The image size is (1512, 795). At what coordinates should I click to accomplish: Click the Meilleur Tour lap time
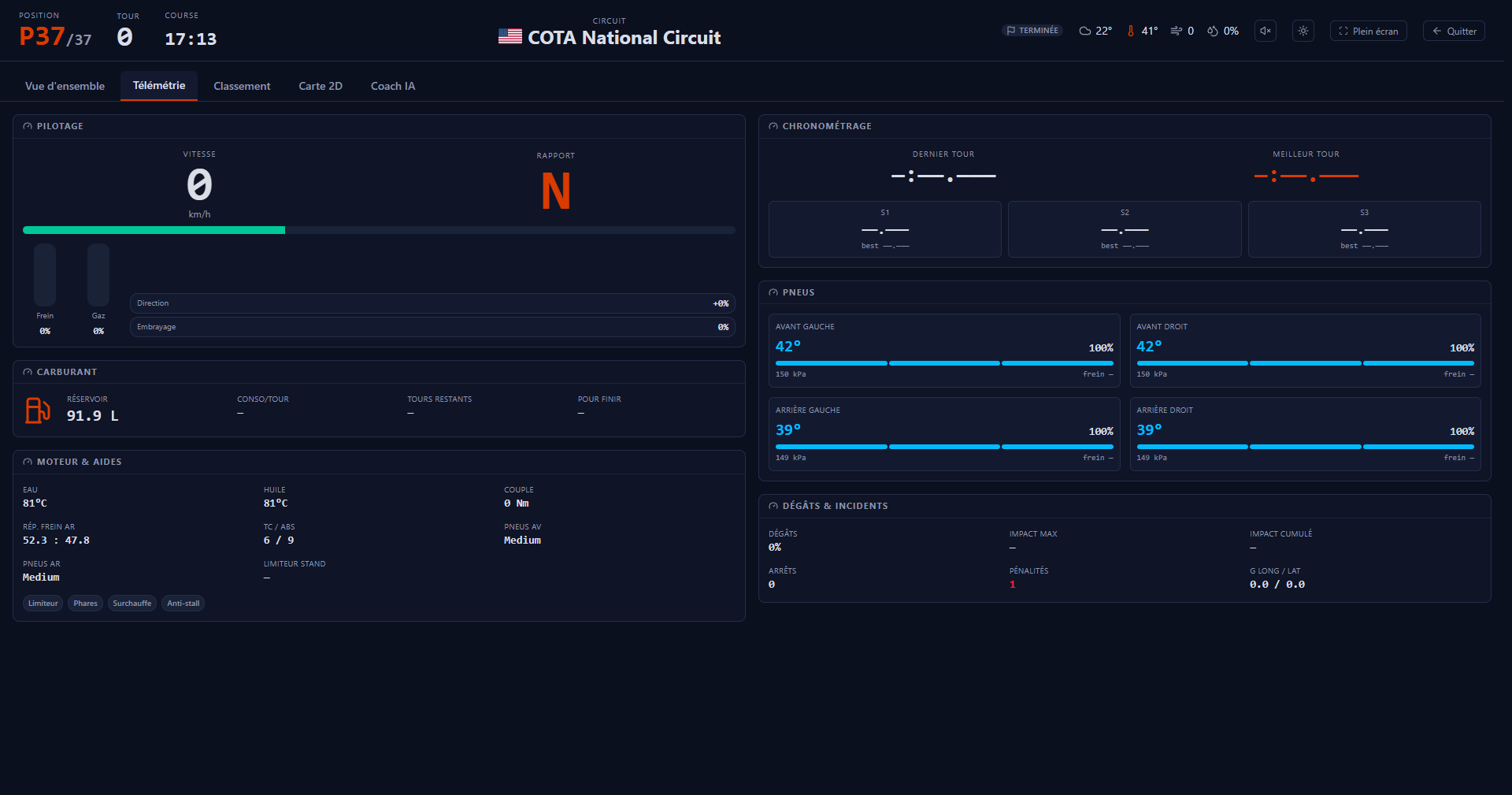[1306, 176]
